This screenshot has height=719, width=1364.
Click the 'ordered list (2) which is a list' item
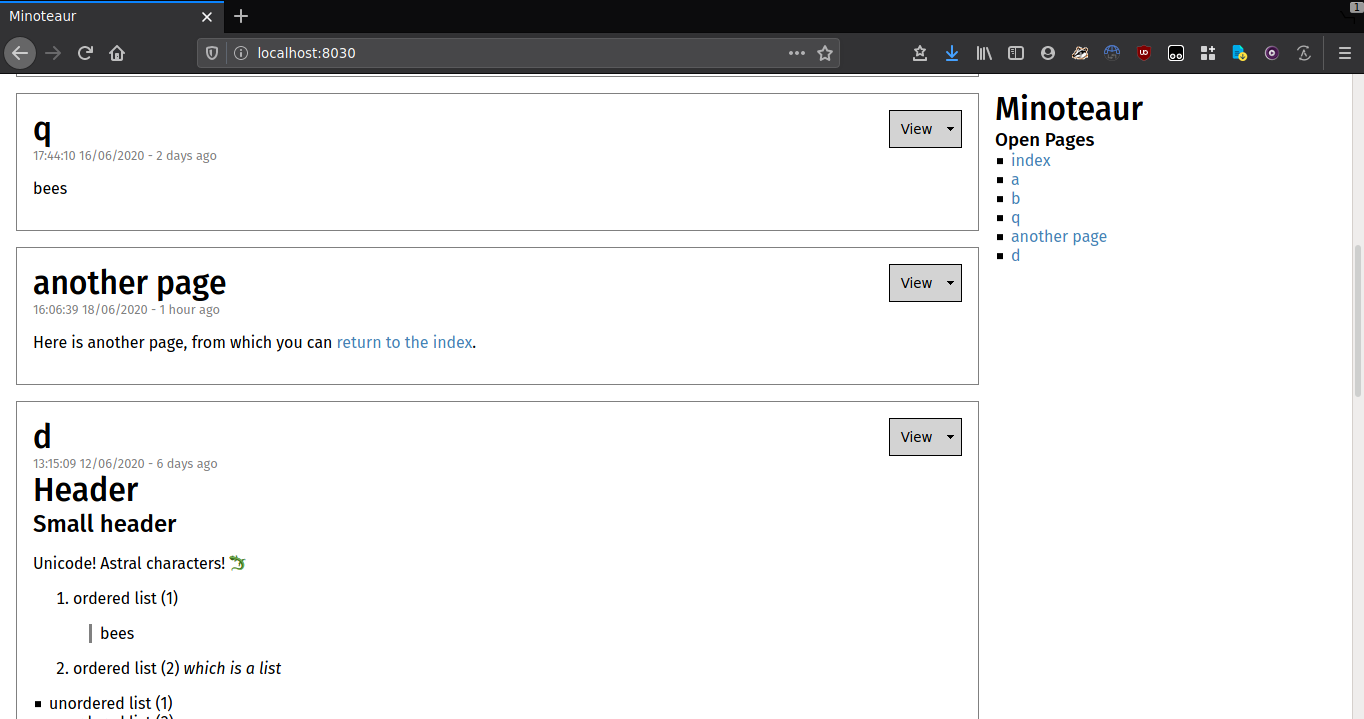tap(177, 668)
